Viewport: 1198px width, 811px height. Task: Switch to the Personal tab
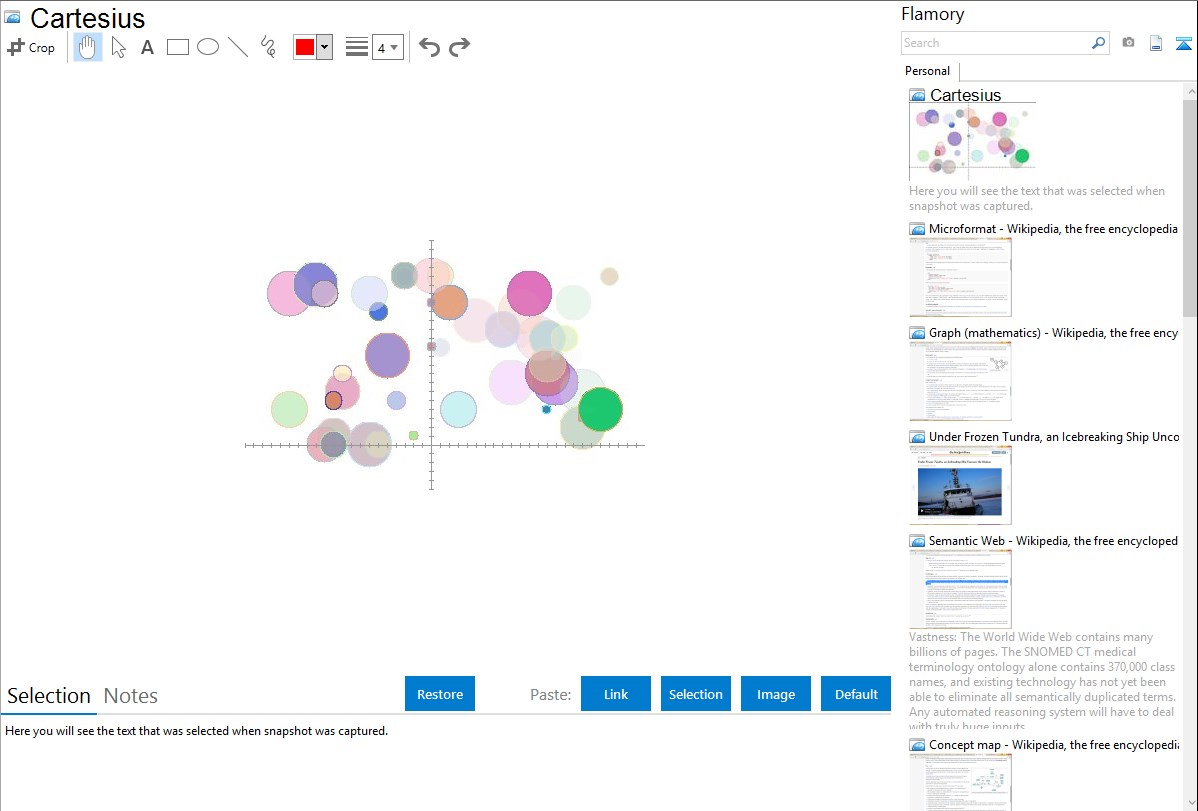click(927, 71)
